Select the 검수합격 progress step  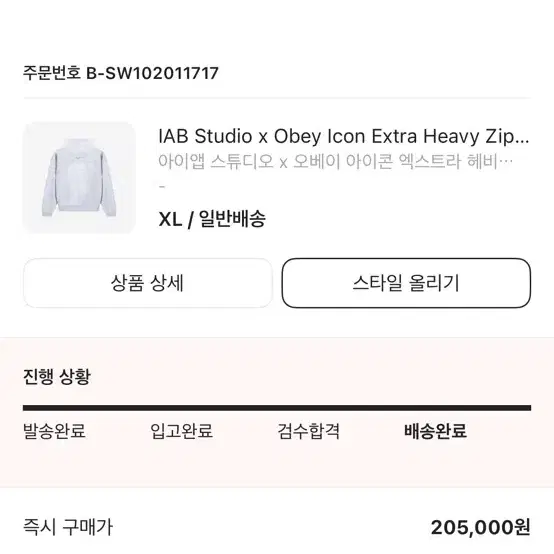(x=308, y=431)
